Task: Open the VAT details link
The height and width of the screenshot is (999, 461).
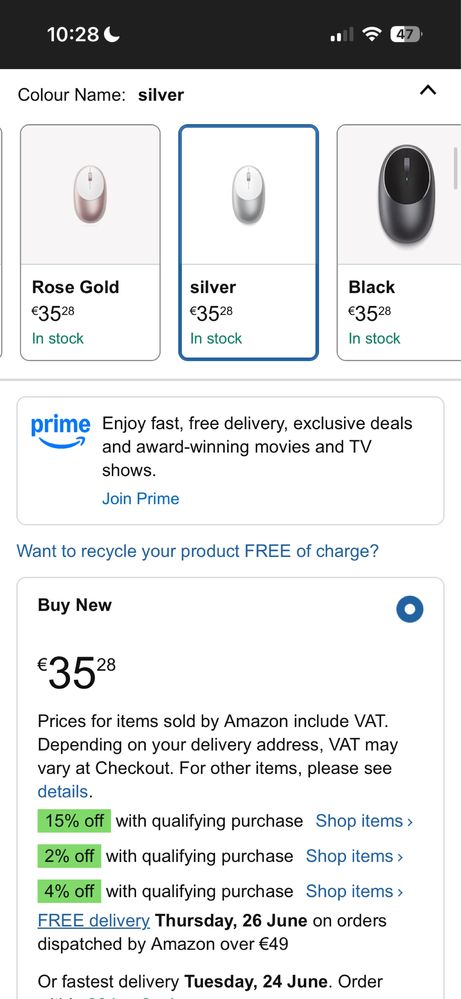Action: pos(62,791)
